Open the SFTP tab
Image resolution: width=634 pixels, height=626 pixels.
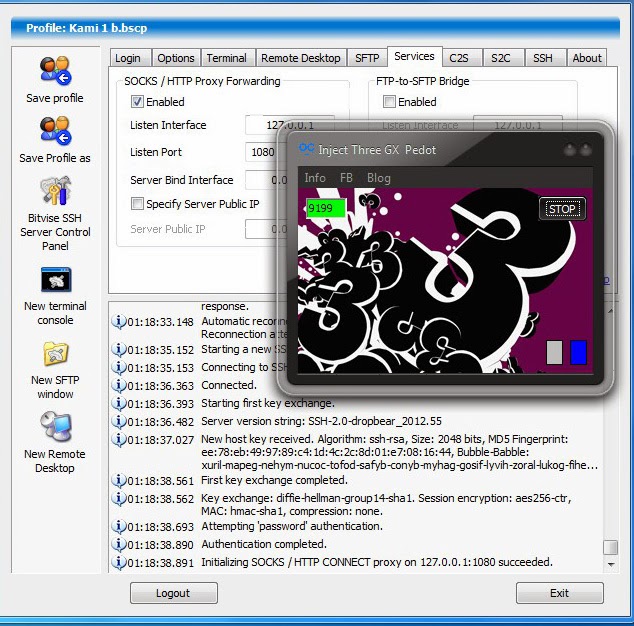[367, 58]
